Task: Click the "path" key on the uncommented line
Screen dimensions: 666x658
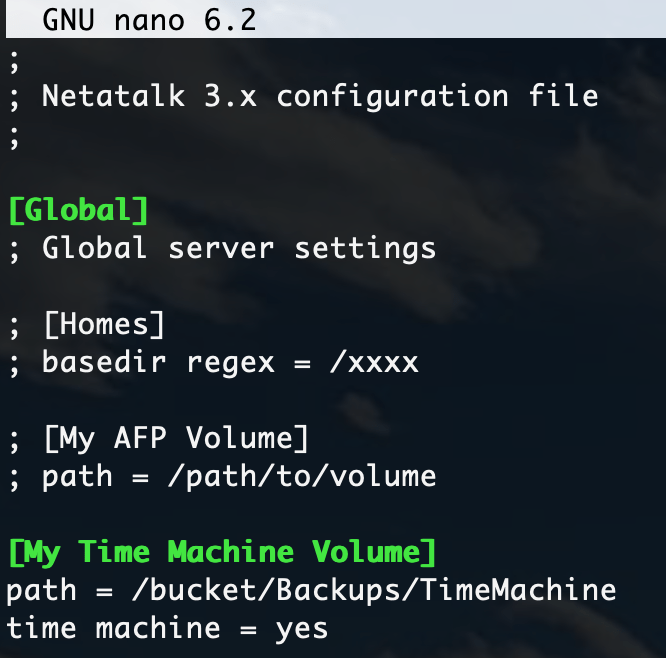Action: (41, 590)
